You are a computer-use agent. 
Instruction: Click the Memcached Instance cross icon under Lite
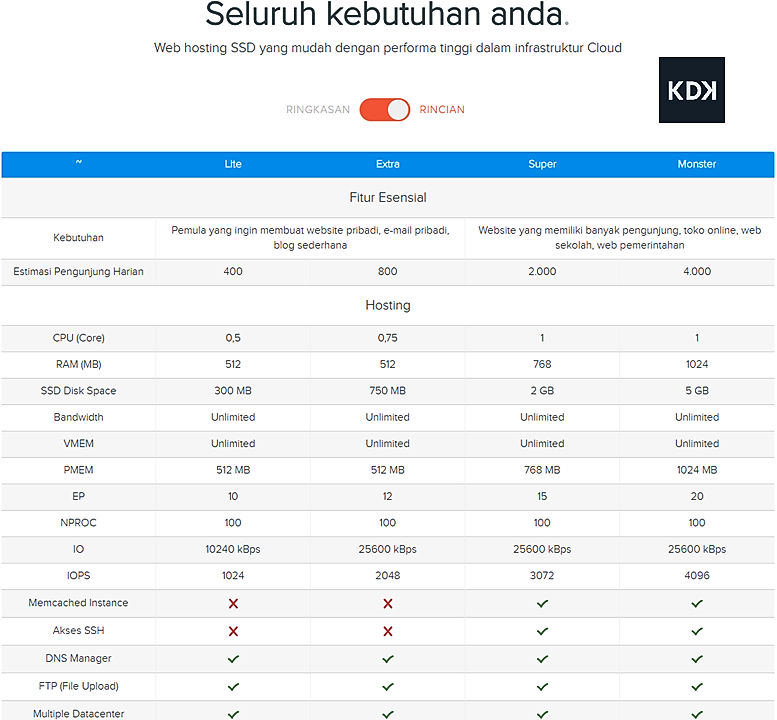point(233,604)
